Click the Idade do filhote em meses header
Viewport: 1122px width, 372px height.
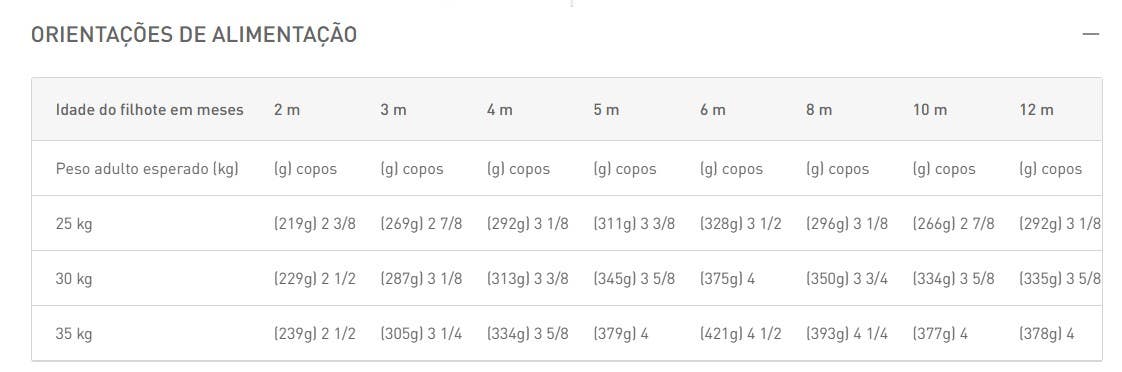pos(150,110)
